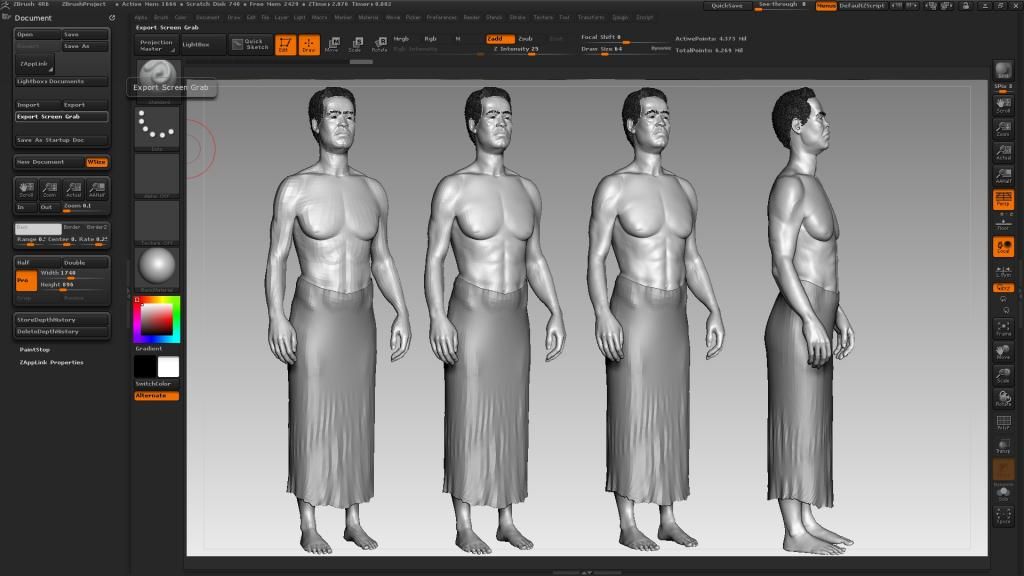Click Rotate icon in right shelf
Viewport: 1024px width, 576px height.
[x=1003, y=398]
